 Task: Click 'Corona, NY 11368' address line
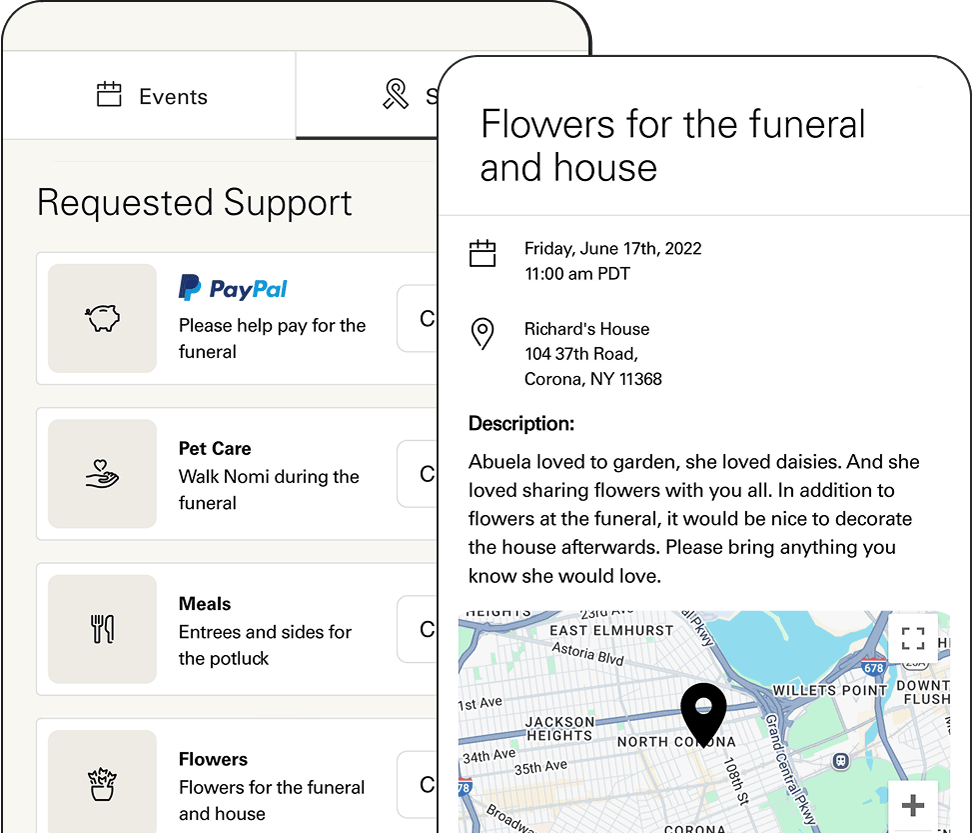tap(593, 379)
